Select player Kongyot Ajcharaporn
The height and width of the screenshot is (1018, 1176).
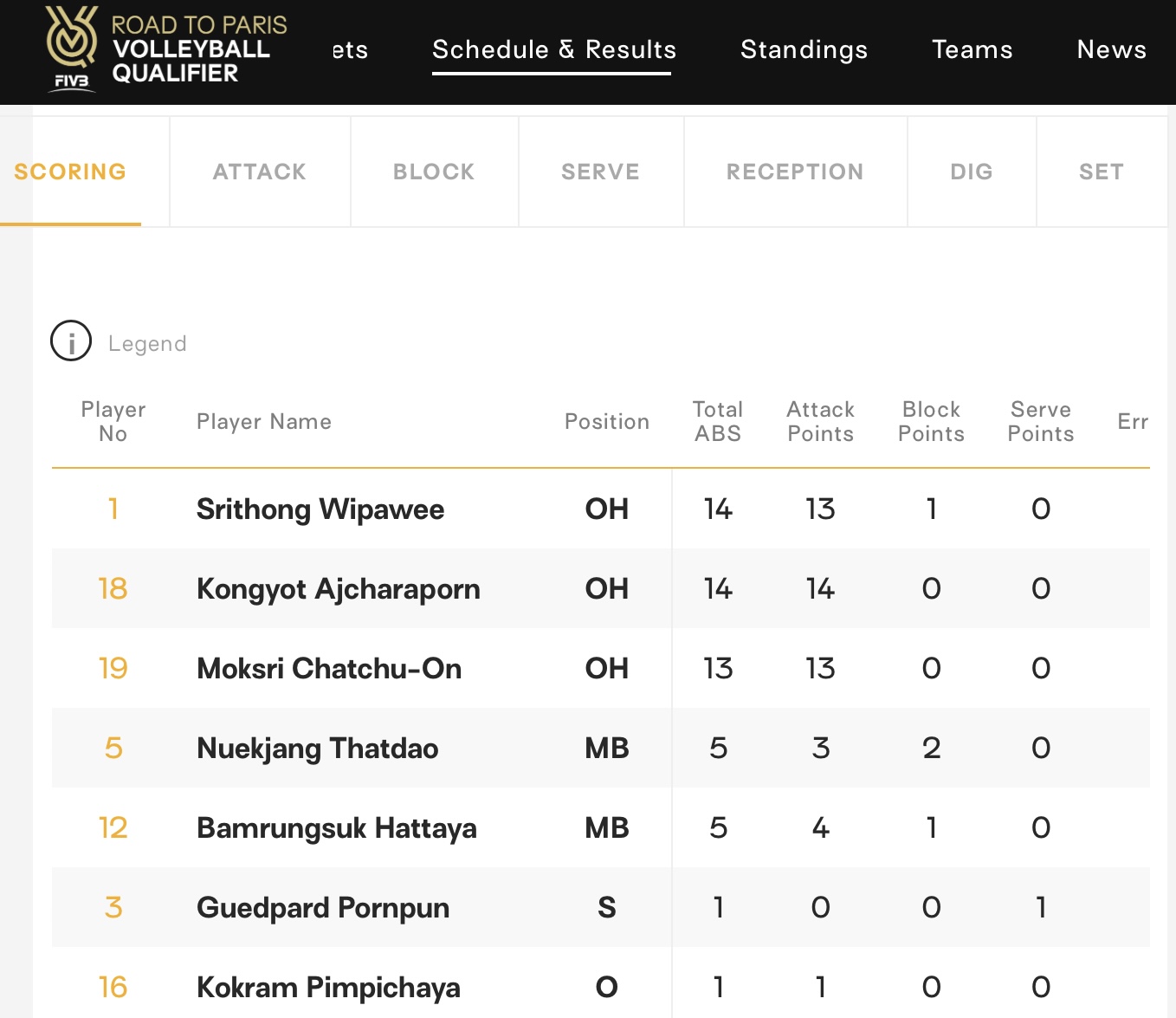(x=338, y=588)
